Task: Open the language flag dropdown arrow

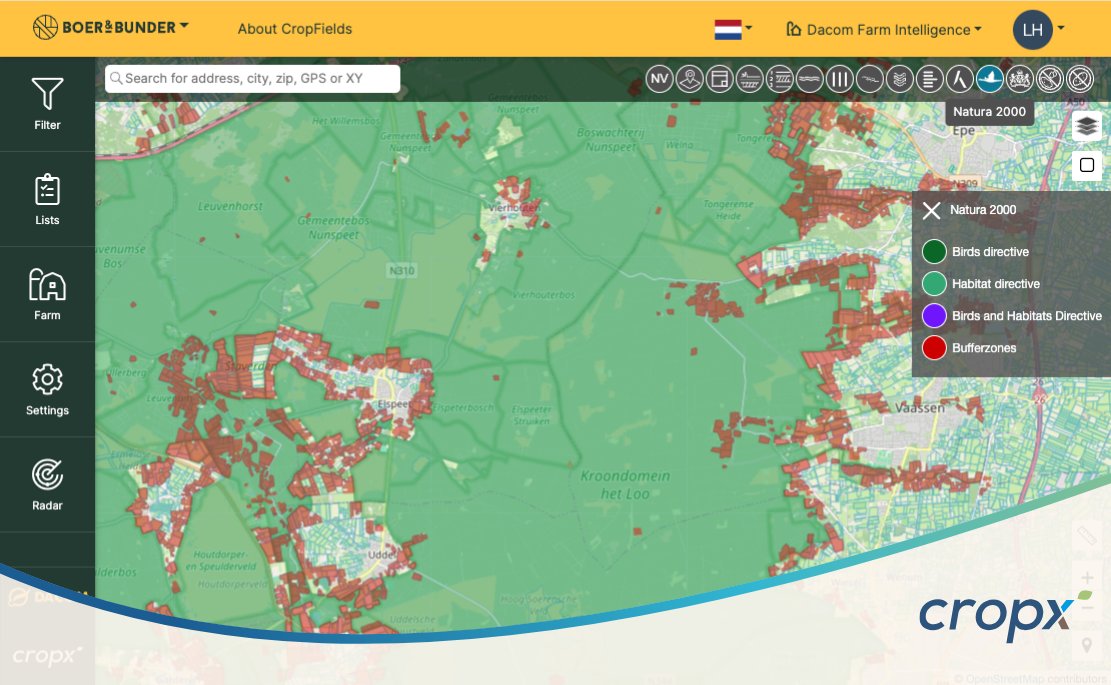Action: pyautogui.click(x=748, y=28)
